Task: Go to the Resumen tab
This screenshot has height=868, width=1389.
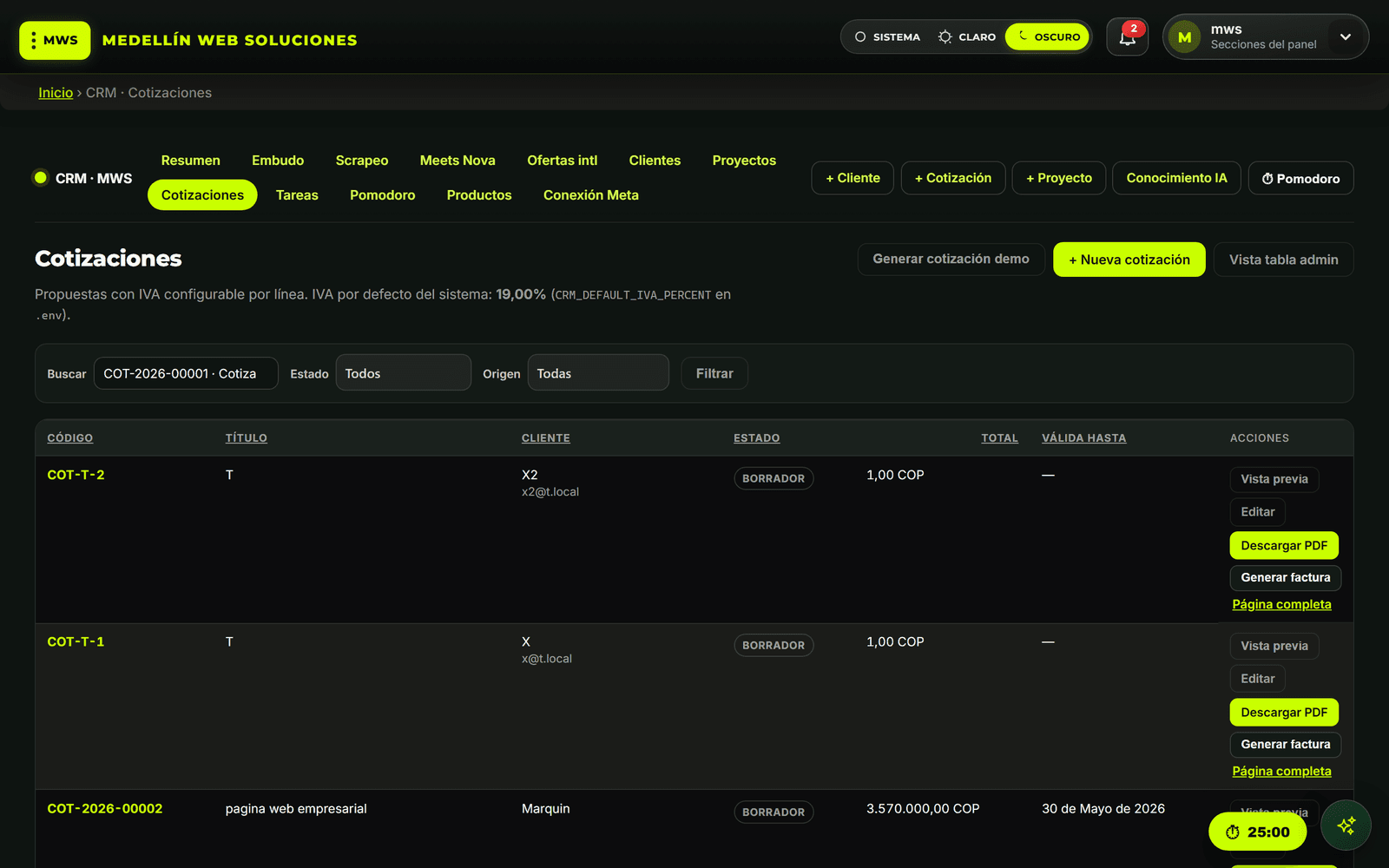Action: 191,161
